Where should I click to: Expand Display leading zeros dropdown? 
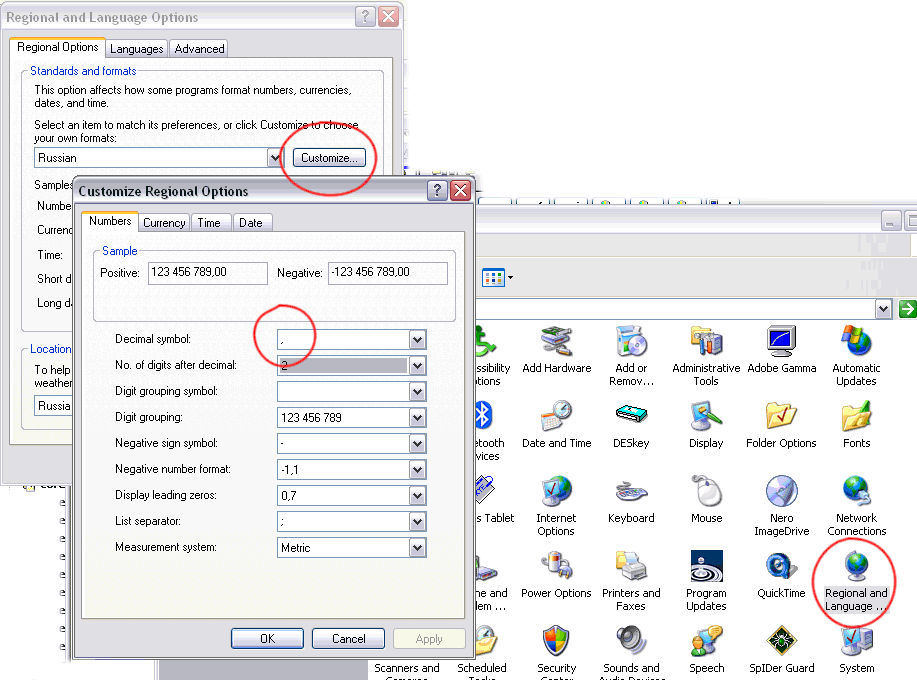417,496
